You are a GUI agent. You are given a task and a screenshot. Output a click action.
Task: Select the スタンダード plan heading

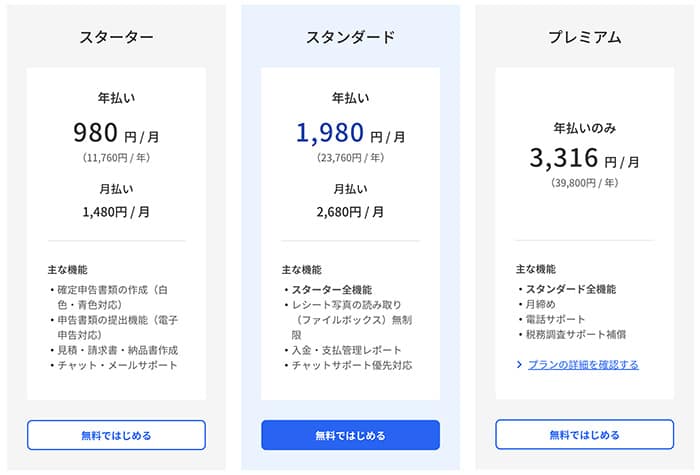coord(350,37)
